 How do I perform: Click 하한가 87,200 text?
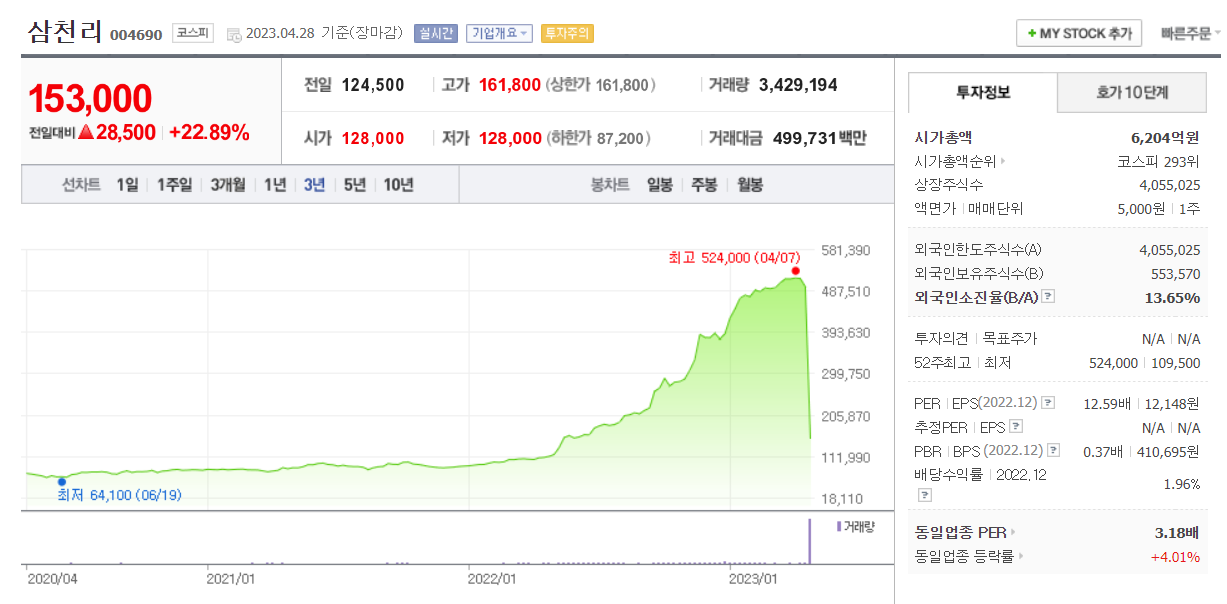599,138
